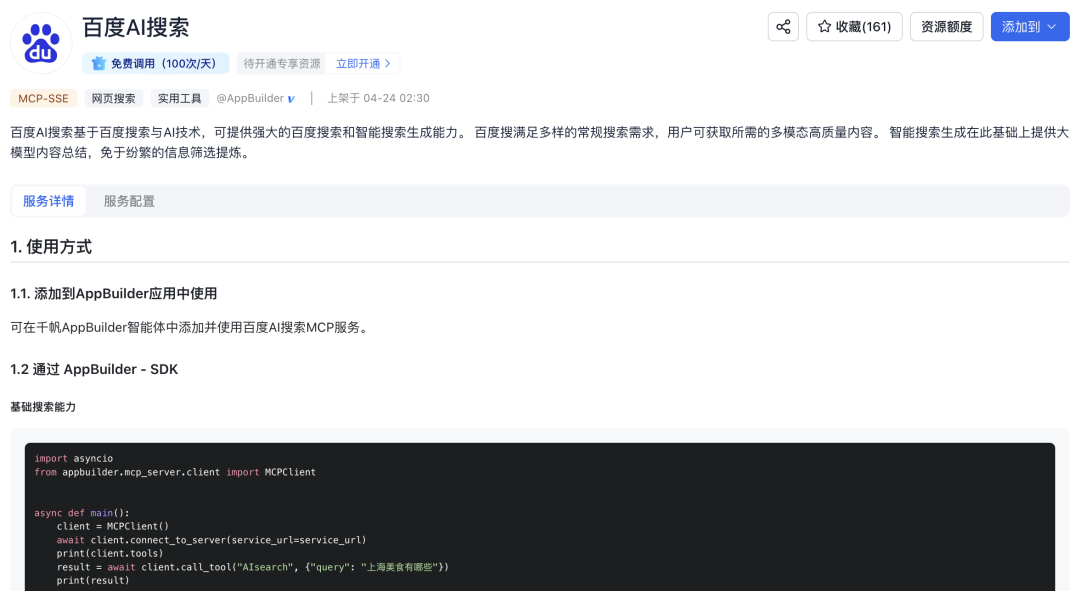1080x591 pixels.
Task: Open the 添加到 dropdown chevron
Action: (1052, 27)
